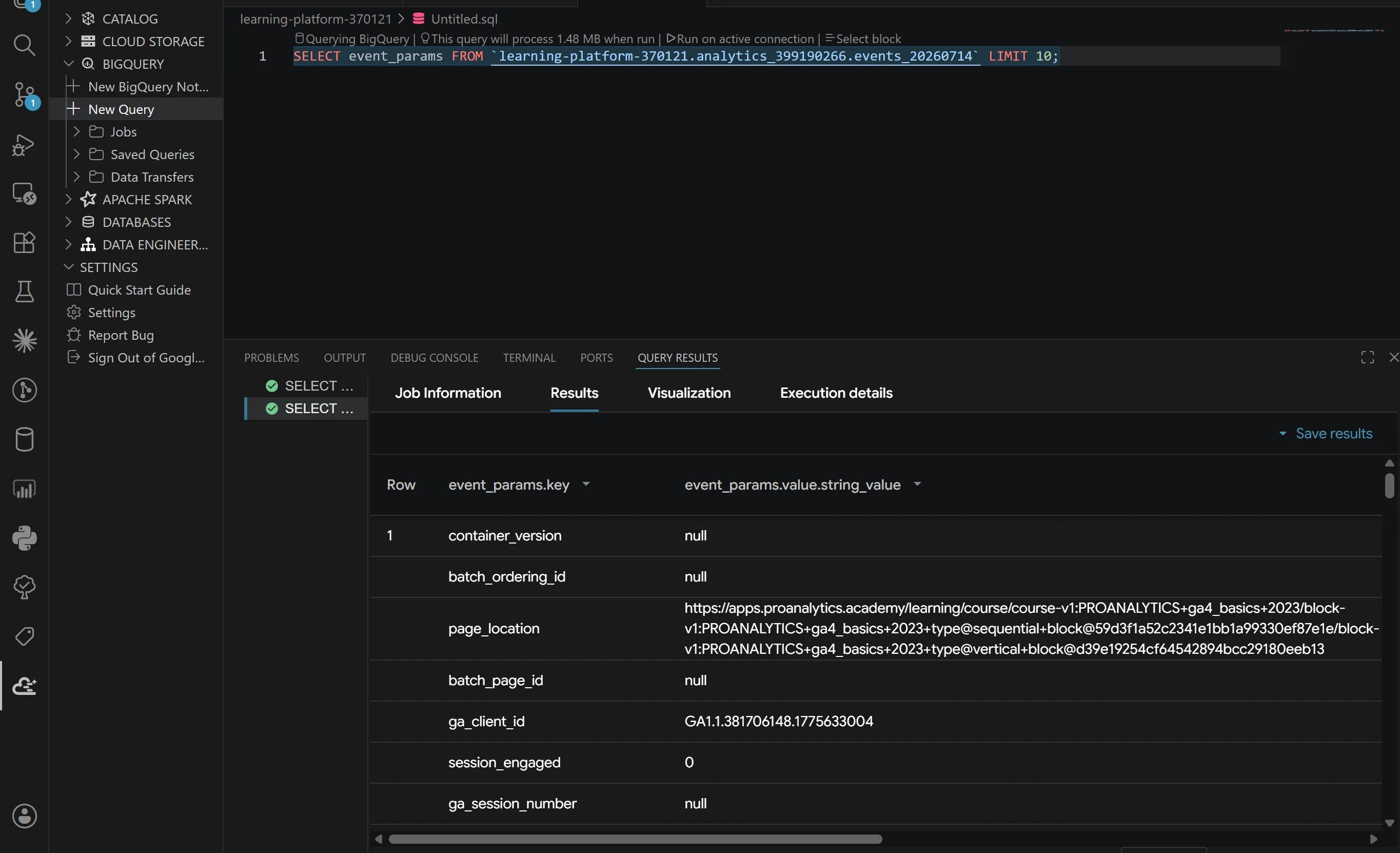
Task: Click the horizontal scrollbar of results
Action: point(635,839)
